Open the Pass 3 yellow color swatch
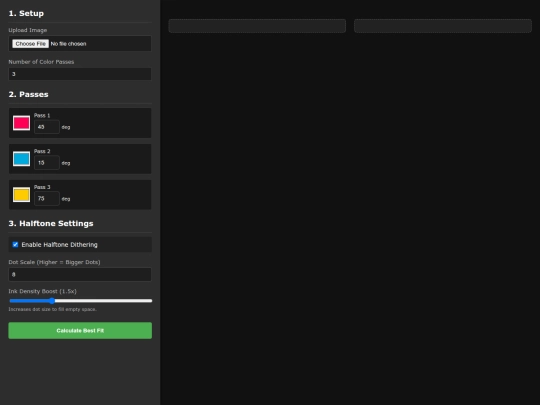Screen dimensions: 540x405 [21, 195]
